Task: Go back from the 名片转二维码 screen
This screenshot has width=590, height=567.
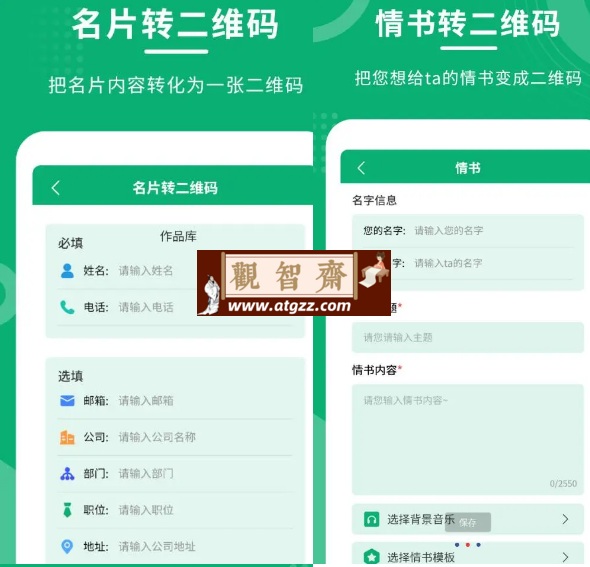Action: click(56, 187)
